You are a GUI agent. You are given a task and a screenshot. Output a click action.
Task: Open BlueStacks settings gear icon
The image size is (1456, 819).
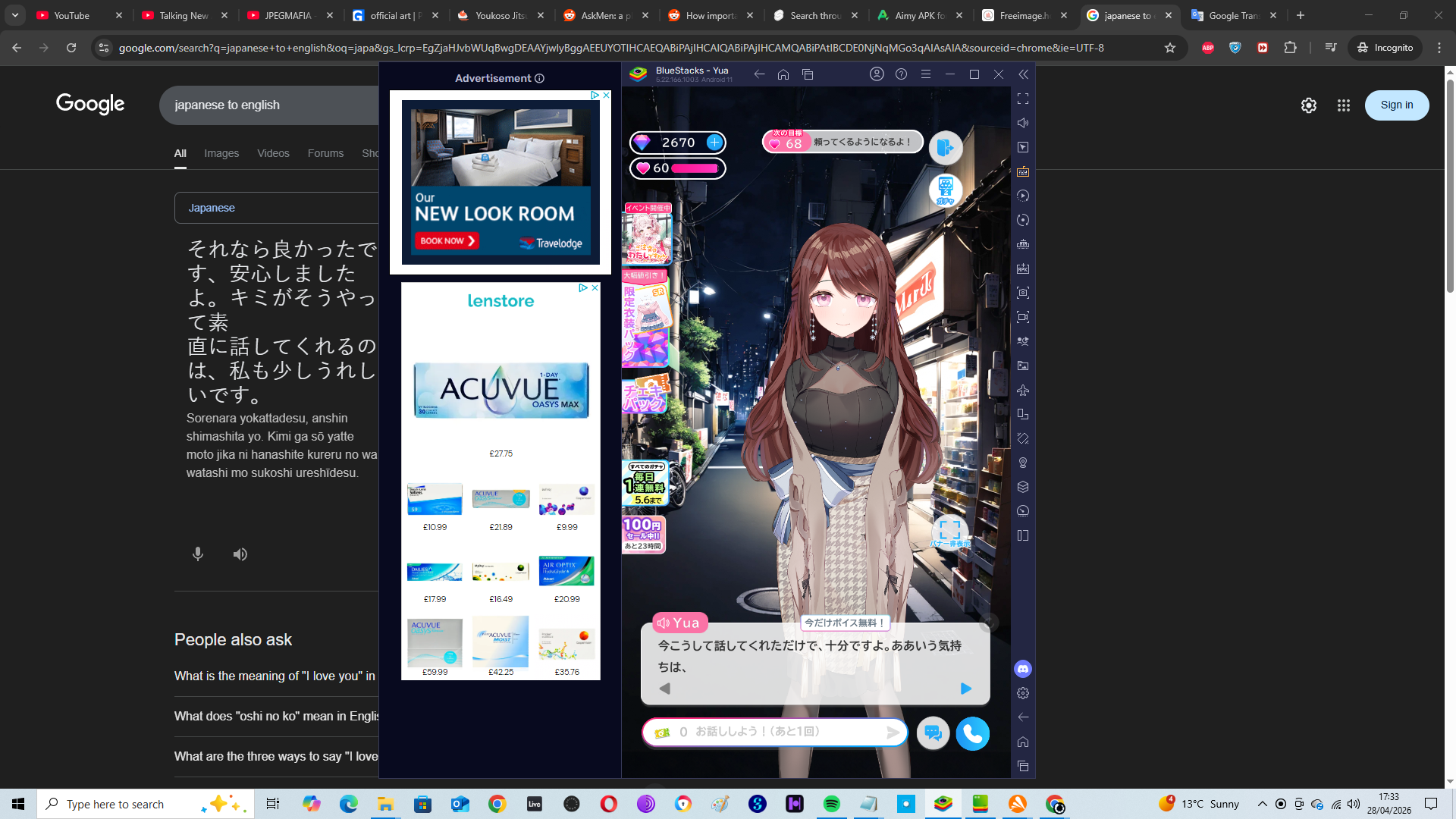point(1023,693)
